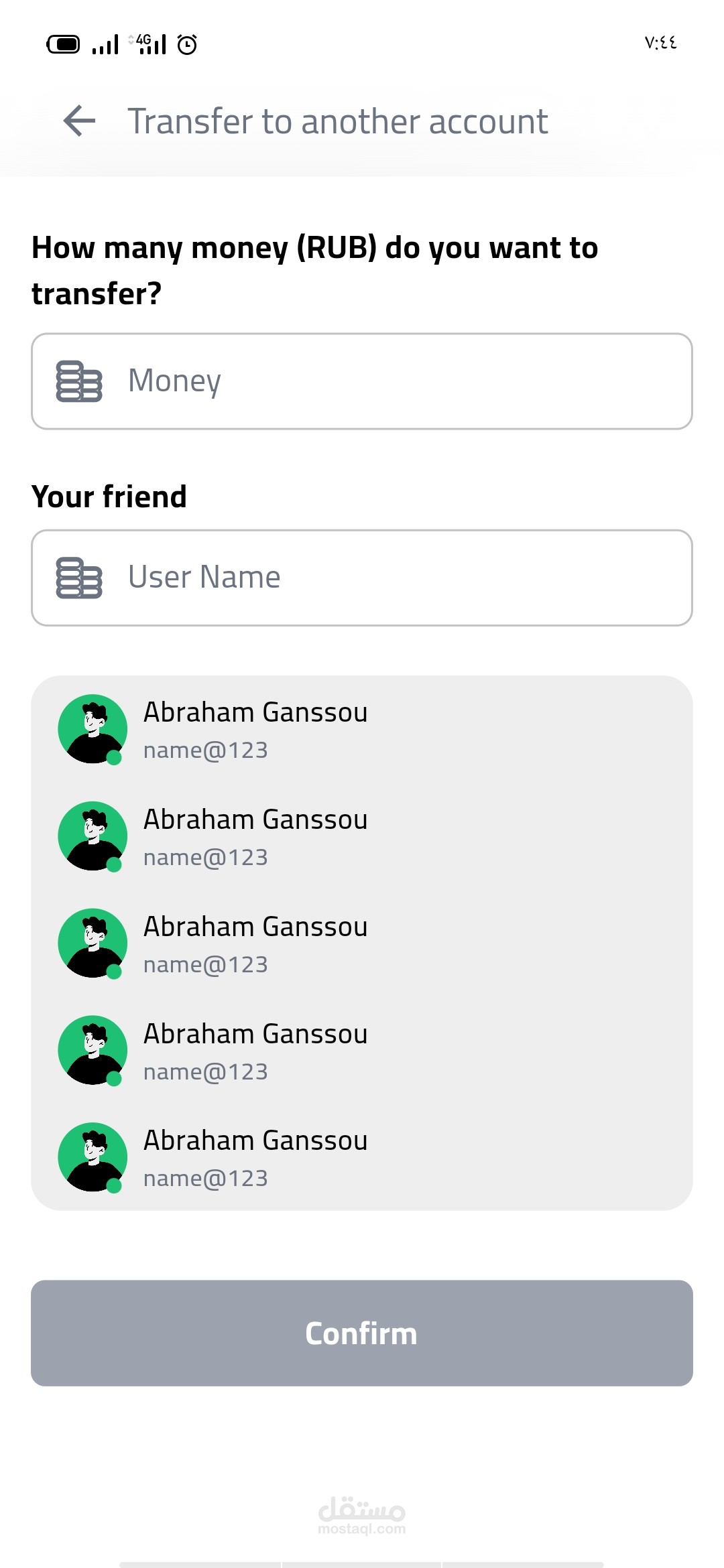Image resolution: width=724 pixels, height=1568 pixels.
Task: Click the coins icon in User Name field
Action: [79, 578]
